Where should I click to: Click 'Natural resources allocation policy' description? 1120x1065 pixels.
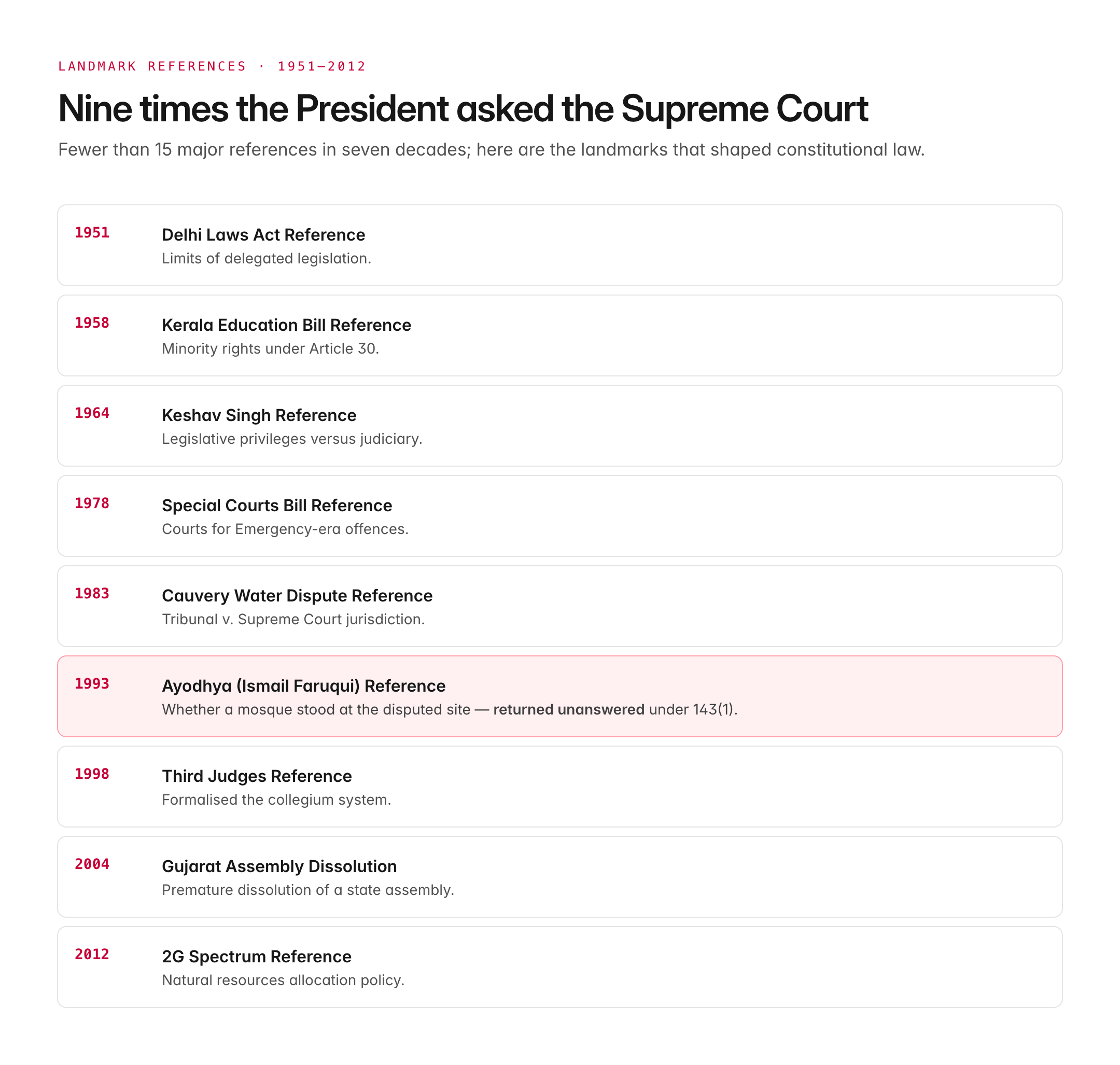tap(283, 980)
